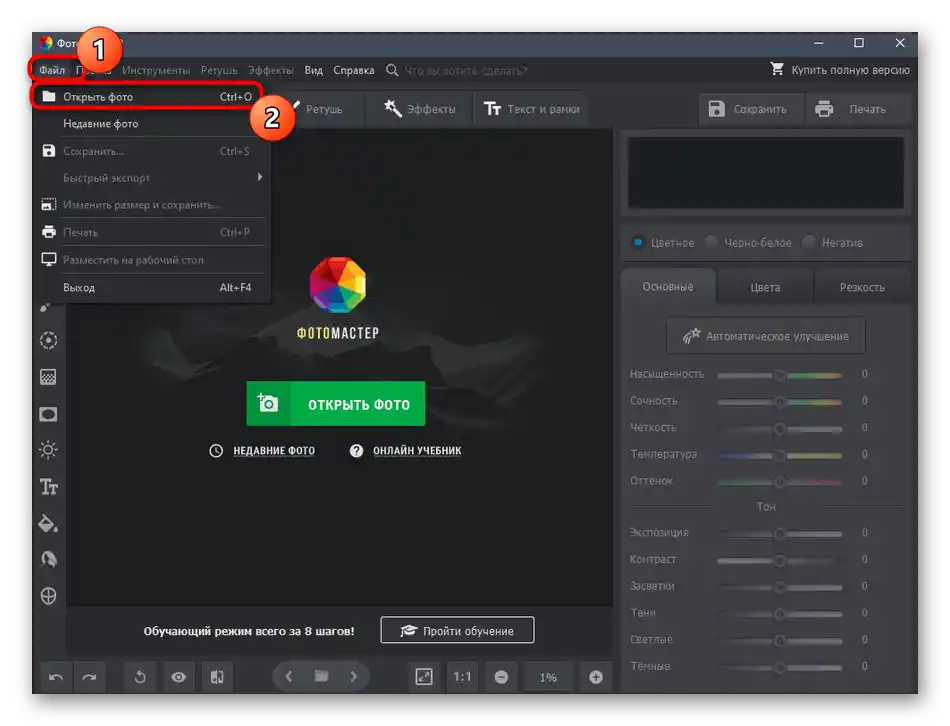Image resolution: width=950 pixels, height=726 pixels.
Task: Click the search field Что вы хотите сделать
Action: tap(465, 71)
